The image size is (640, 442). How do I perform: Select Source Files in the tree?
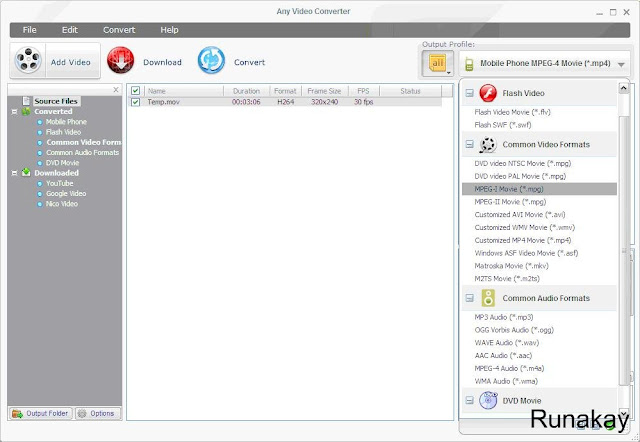[x=56, y=101]
